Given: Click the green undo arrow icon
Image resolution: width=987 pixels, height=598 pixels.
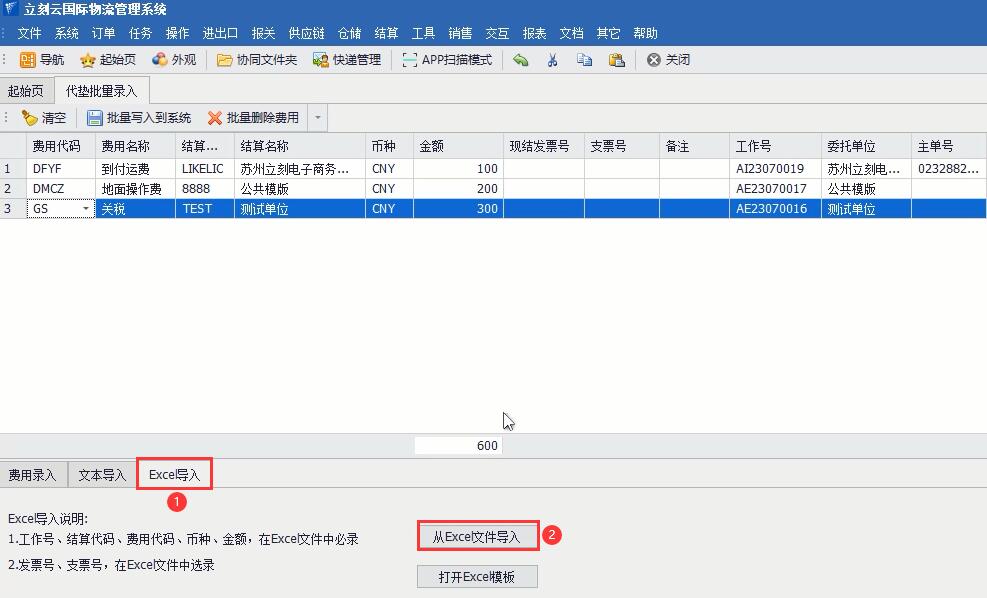Looking at the screenshot, I should click(x=521, y=60).
